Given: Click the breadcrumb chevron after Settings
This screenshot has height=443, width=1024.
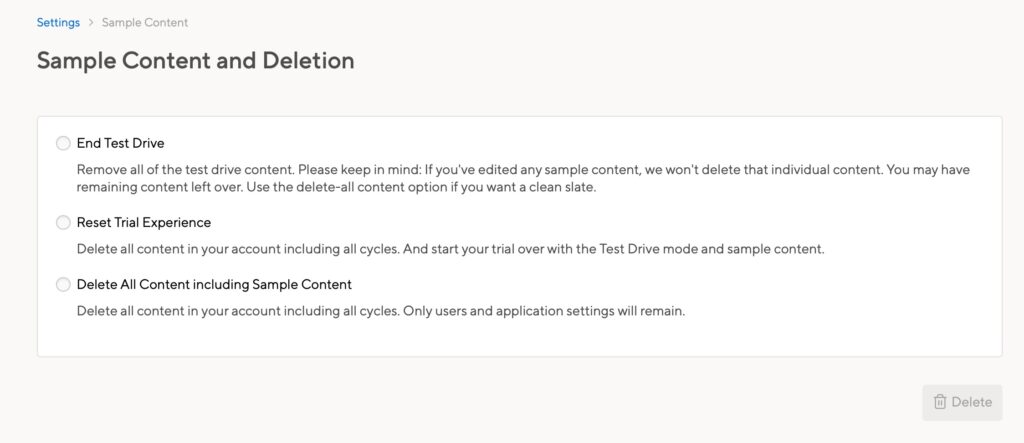Looking at the screenshot, I should (x=91, y=23).
